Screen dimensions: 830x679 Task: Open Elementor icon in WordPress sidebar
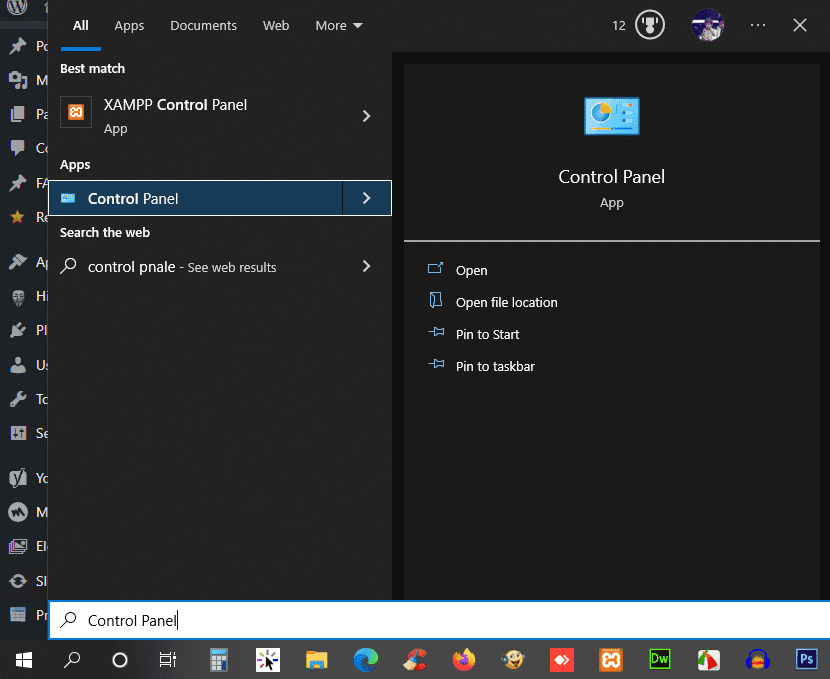click(x=18, y=546)
